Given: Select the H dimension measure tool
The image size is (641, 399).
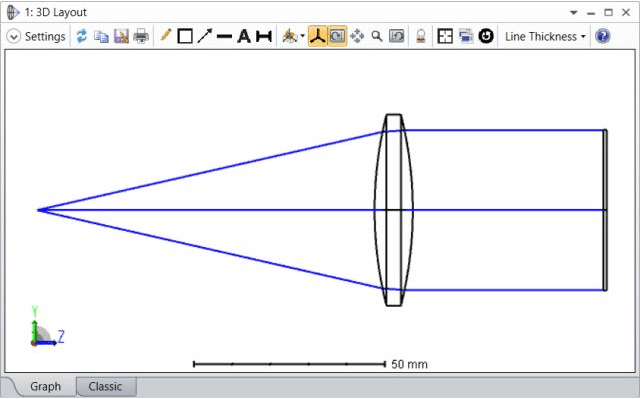Looking at the screenshot, I should click(264, 36).
